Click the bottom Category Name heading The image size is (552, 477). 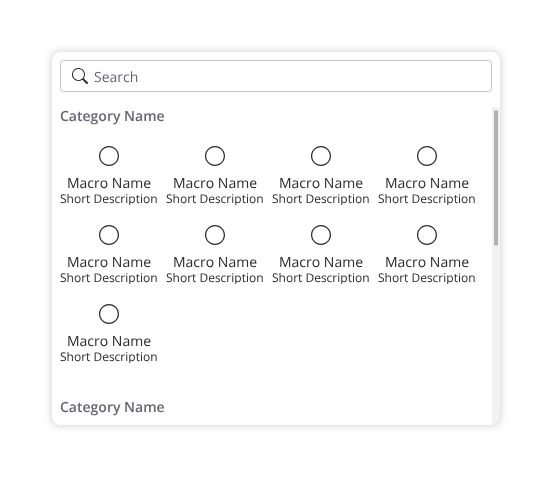point(112,407)
